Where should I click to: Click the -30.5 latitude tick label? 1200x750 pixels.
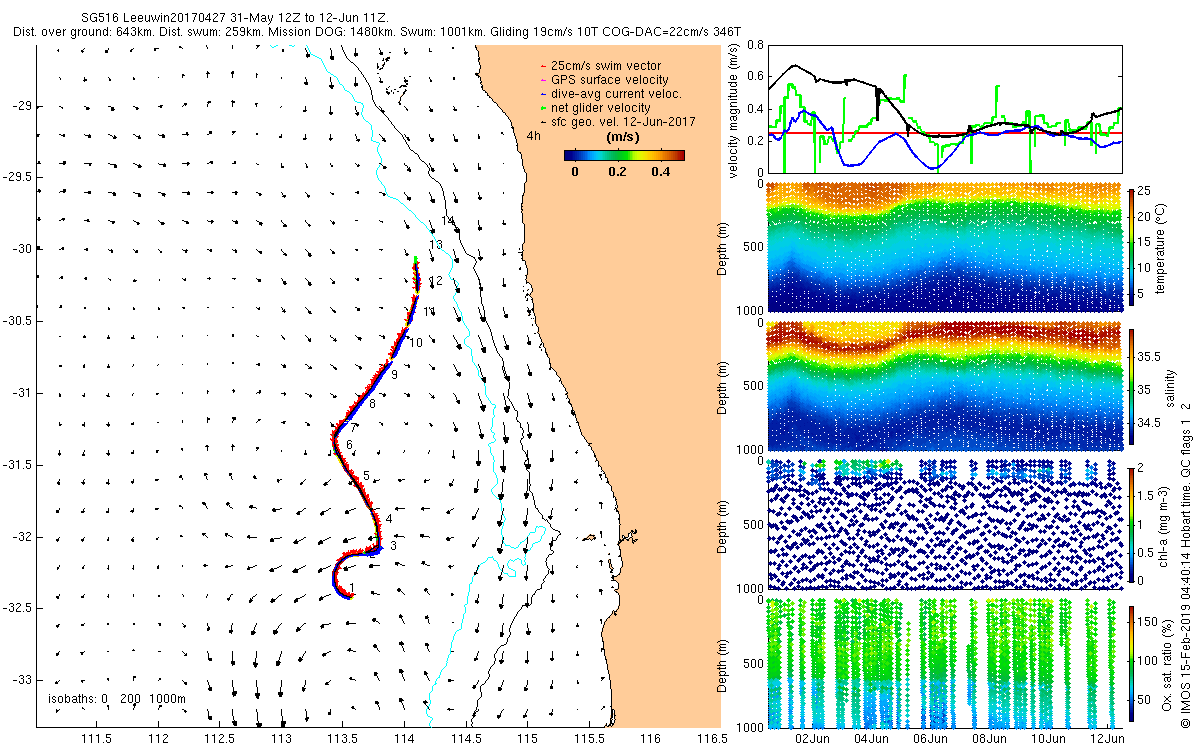coord(17,321)
